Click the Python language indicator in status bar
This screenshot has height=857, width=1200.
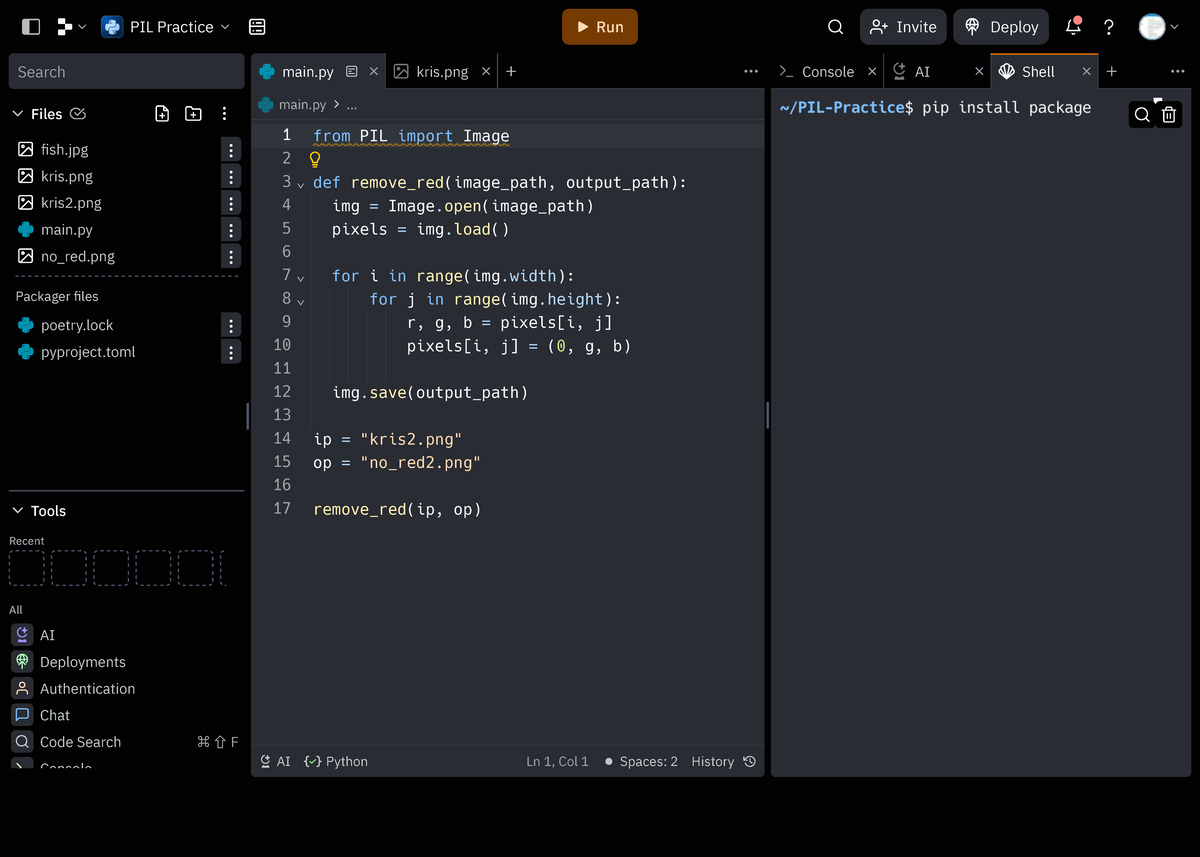336,762
